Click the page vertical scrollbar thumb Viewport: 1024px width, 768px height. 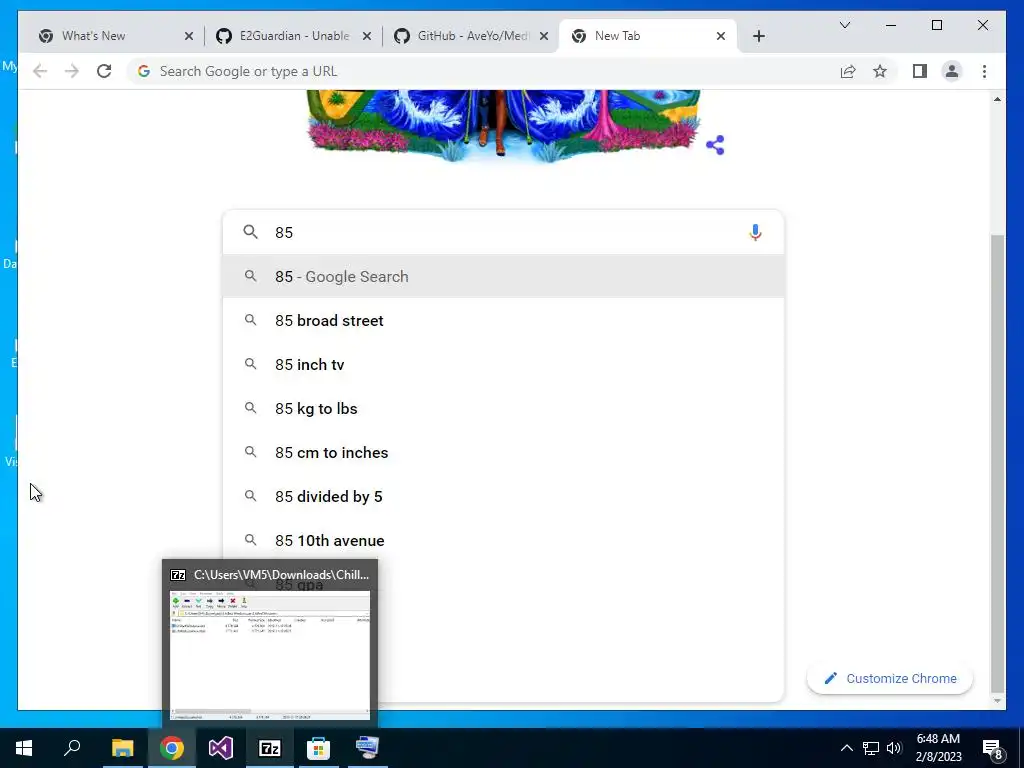(x=997, y=462)
